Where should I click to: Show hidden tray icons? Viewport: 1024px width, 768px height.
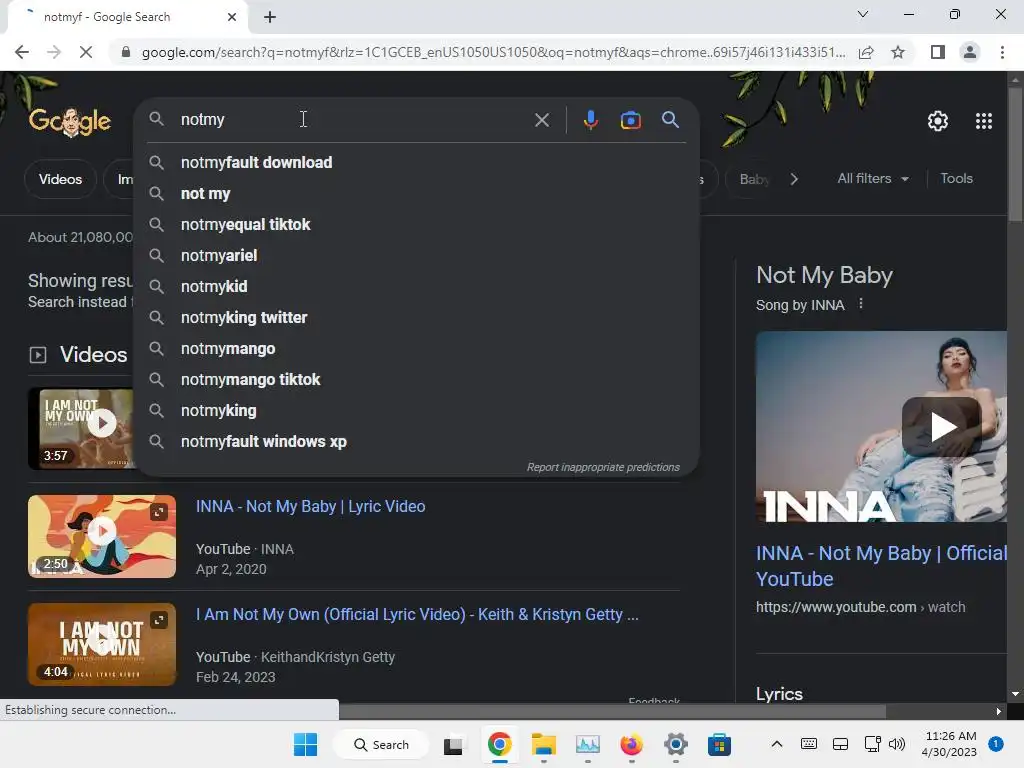point(776,744)
